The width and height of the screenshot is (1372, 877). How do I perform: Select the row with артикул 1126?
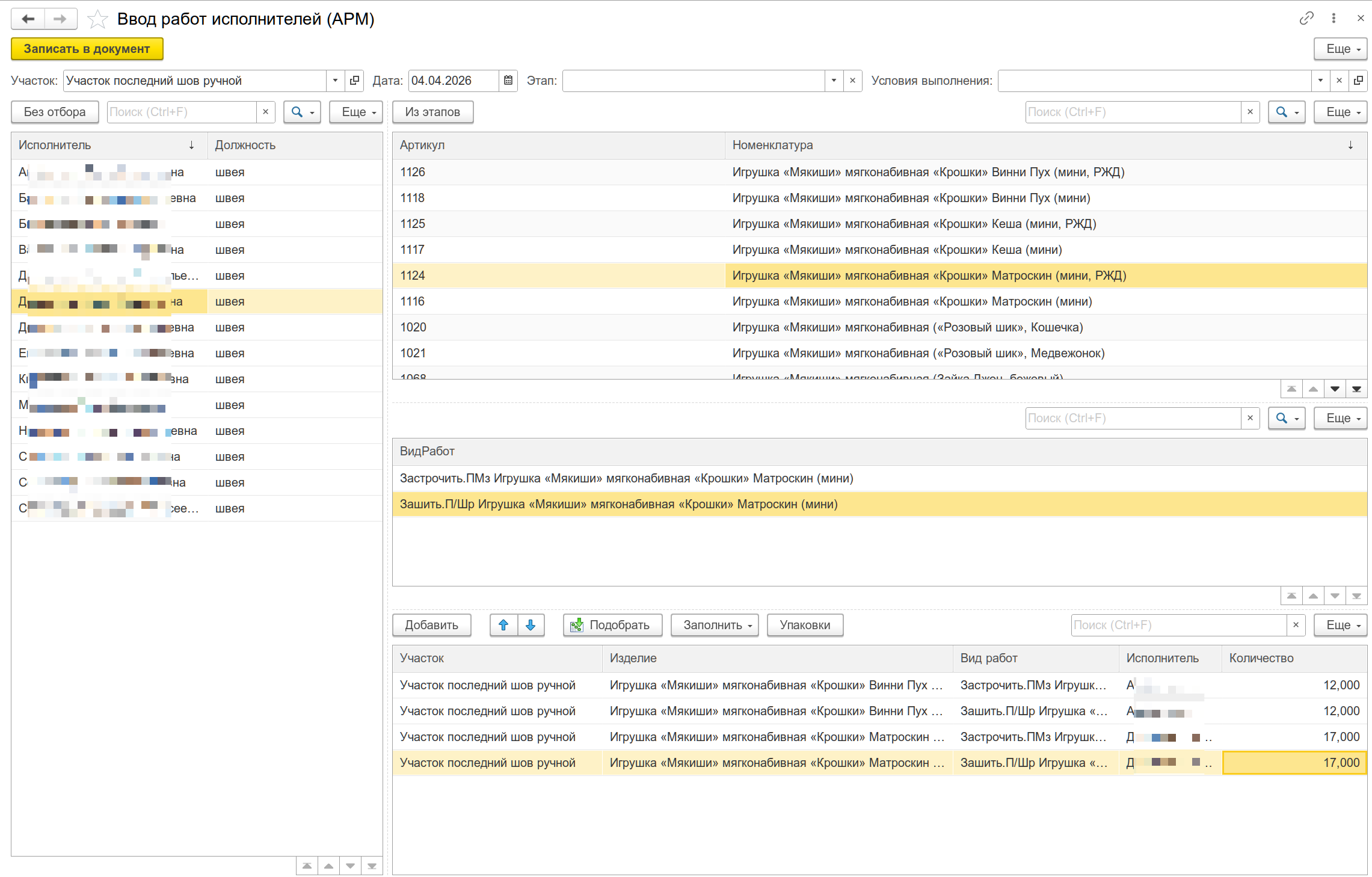point(879,172)
